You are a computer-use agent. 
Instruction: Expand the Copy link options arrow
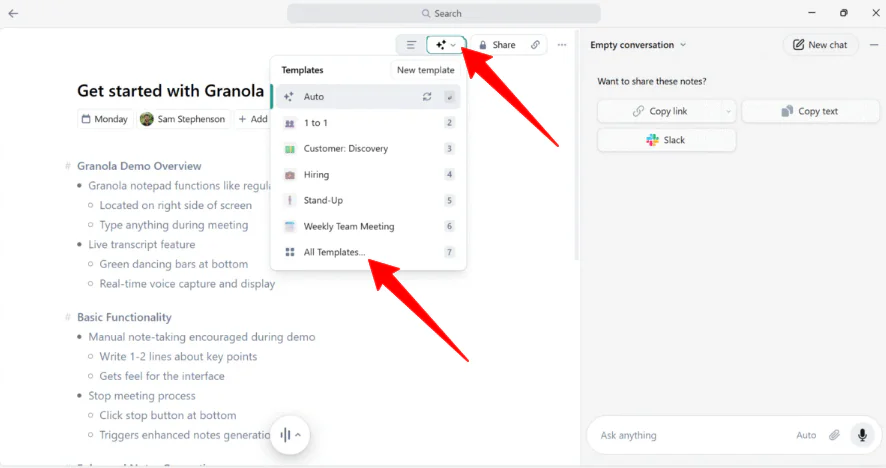click(x=728, y=111)
